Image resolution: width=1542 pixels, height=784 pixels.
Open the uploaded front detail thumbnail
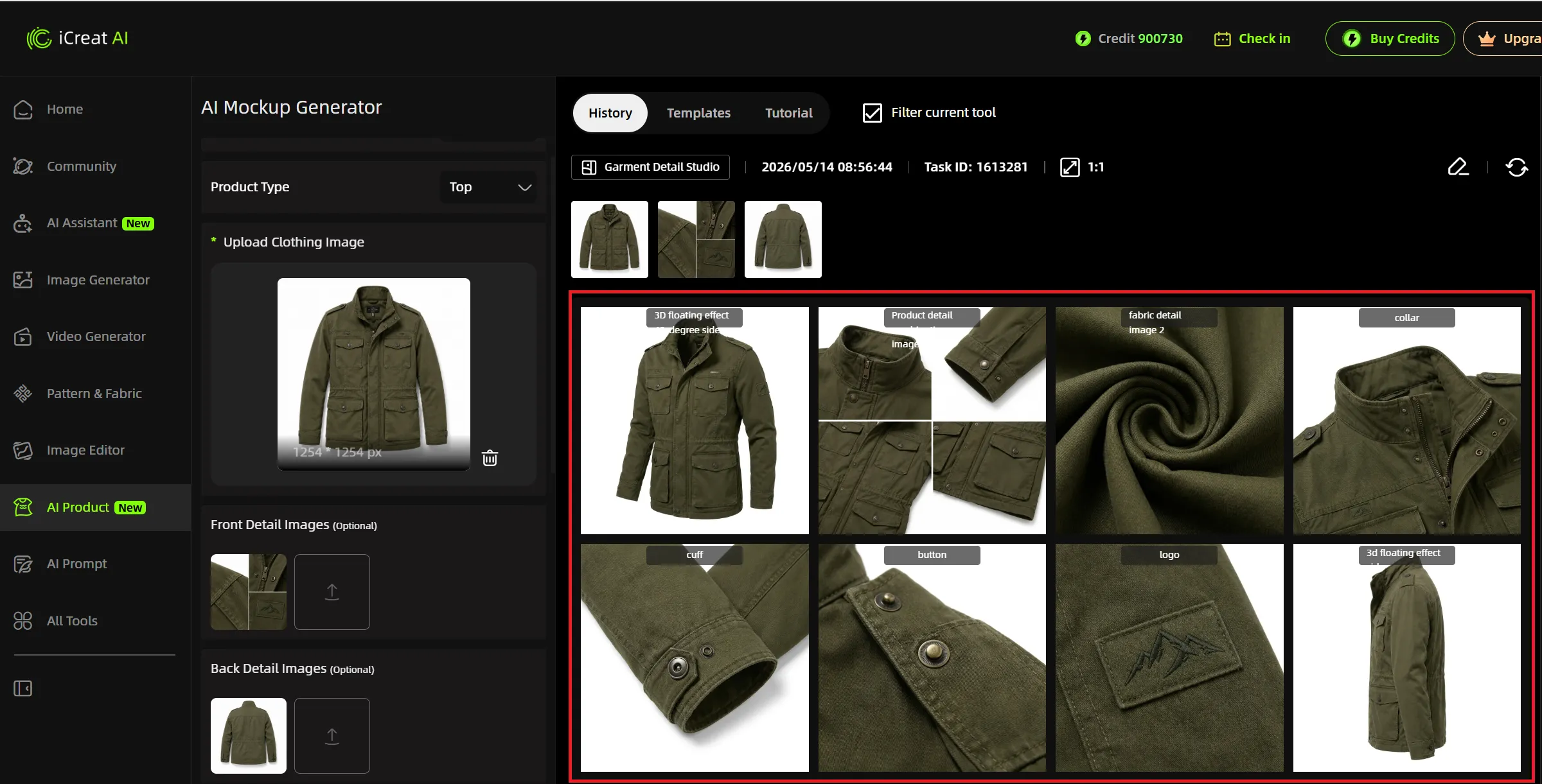click(x=249, y=592)
